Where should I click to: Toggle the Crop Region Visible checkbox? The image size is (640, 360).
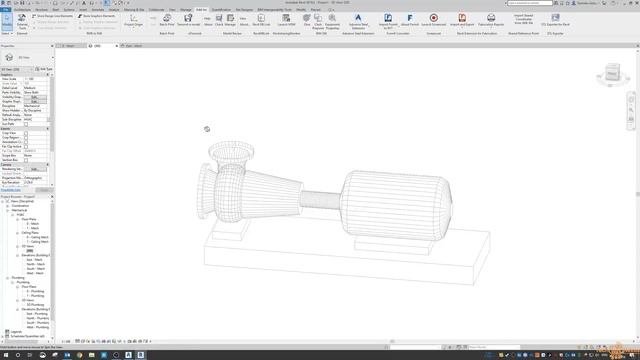point(26,138)
